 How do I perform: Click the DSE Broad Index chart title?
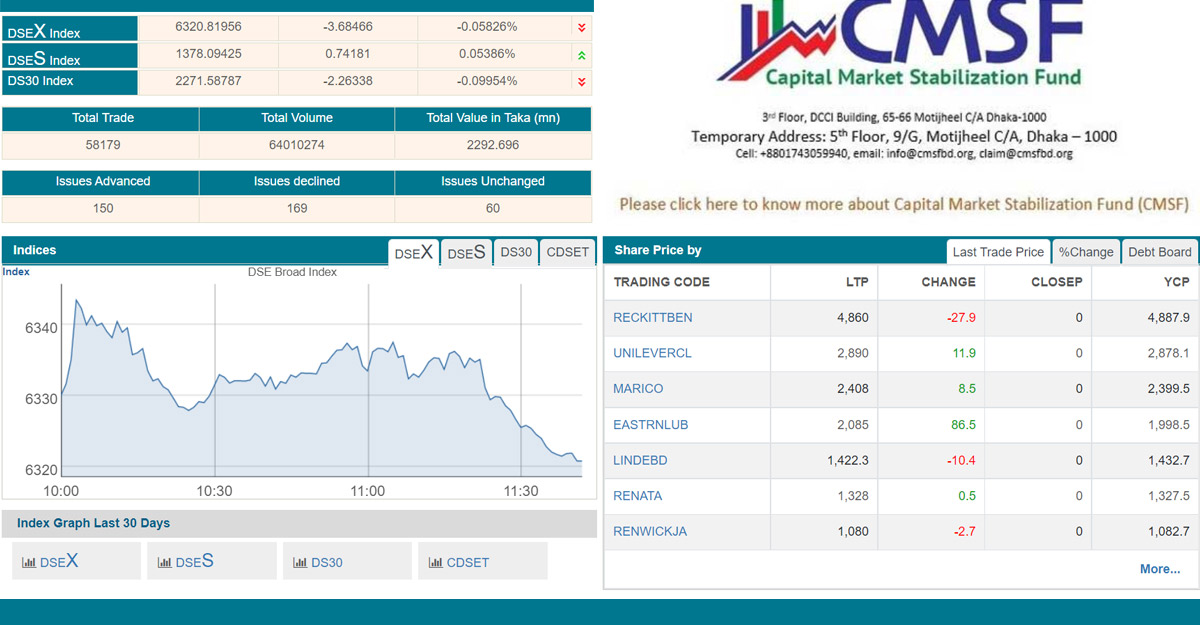coord(292,272)
